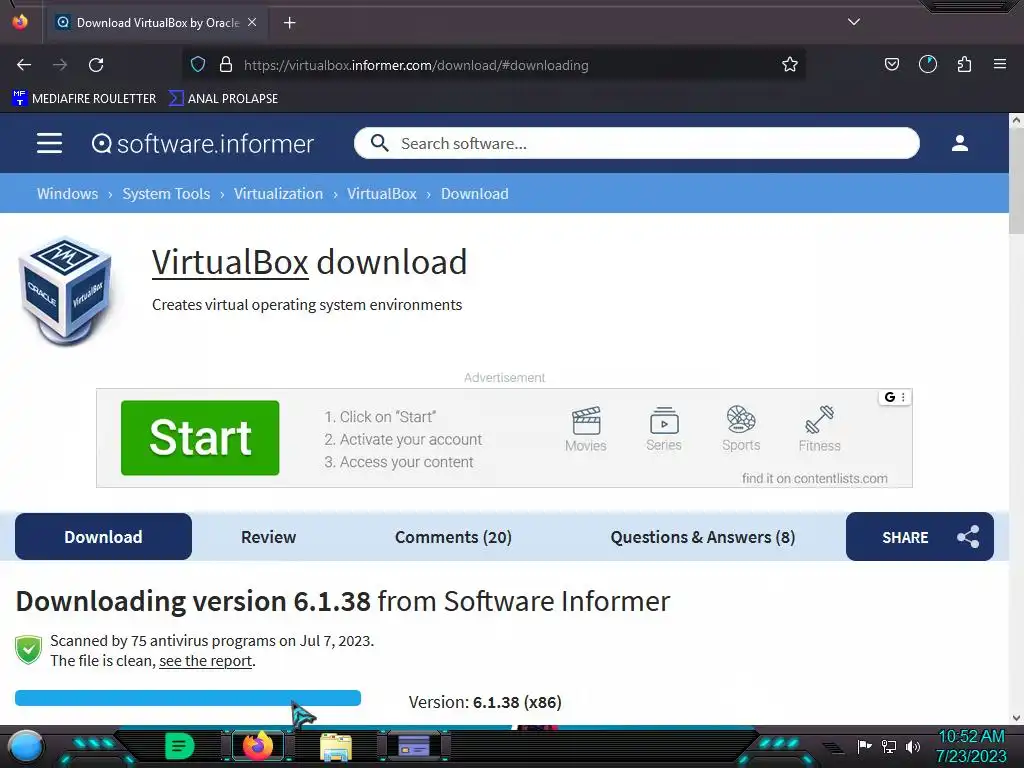Click the Fitness icon in the ad

click(x=819, y=420)
